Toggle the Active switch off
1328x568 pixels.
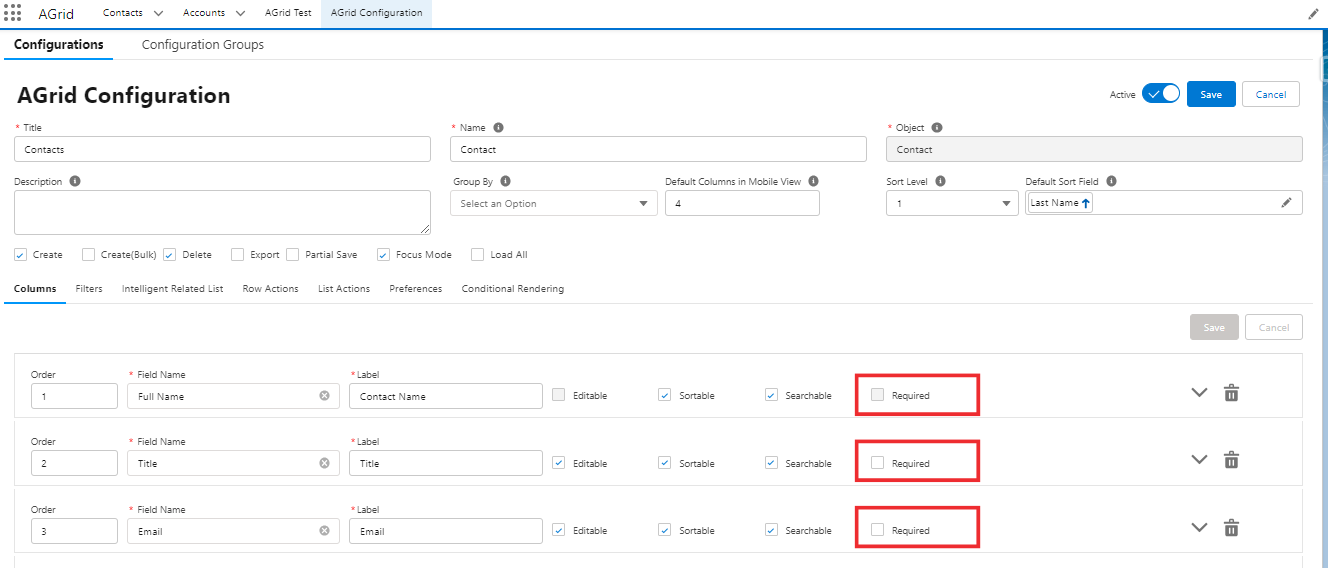1161,94
